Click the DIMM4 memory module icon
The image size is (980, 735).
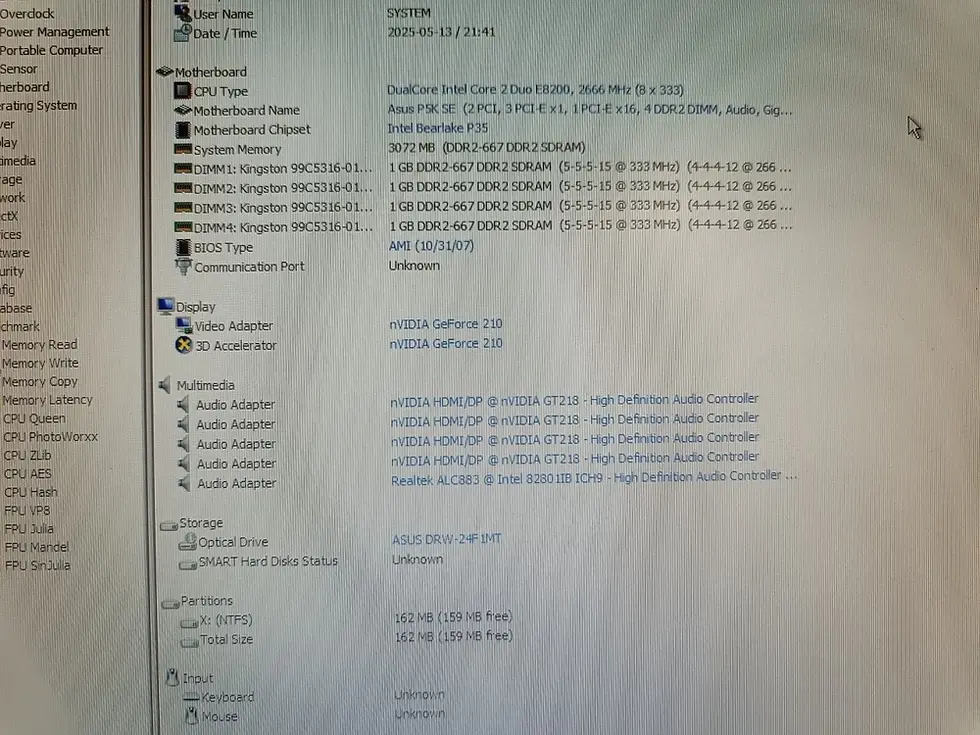182,226
